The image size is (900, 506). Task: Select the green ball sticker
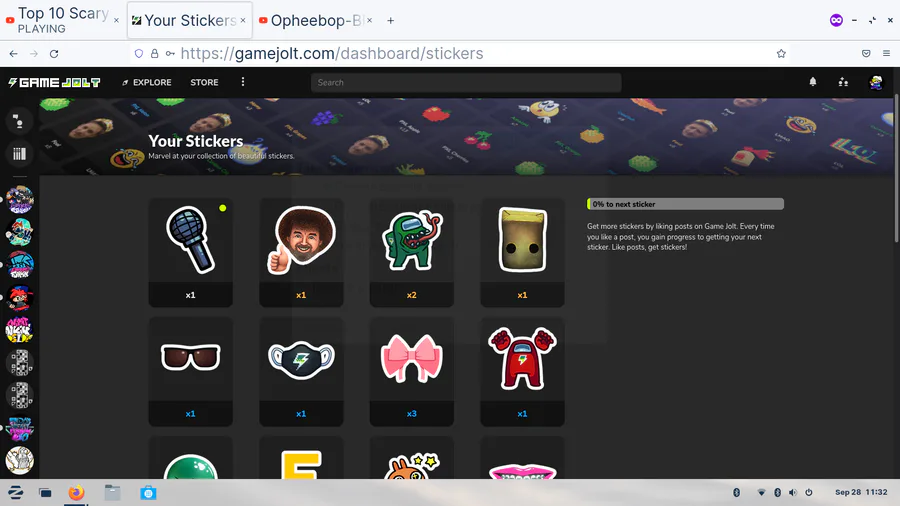[x=191, y=458]
